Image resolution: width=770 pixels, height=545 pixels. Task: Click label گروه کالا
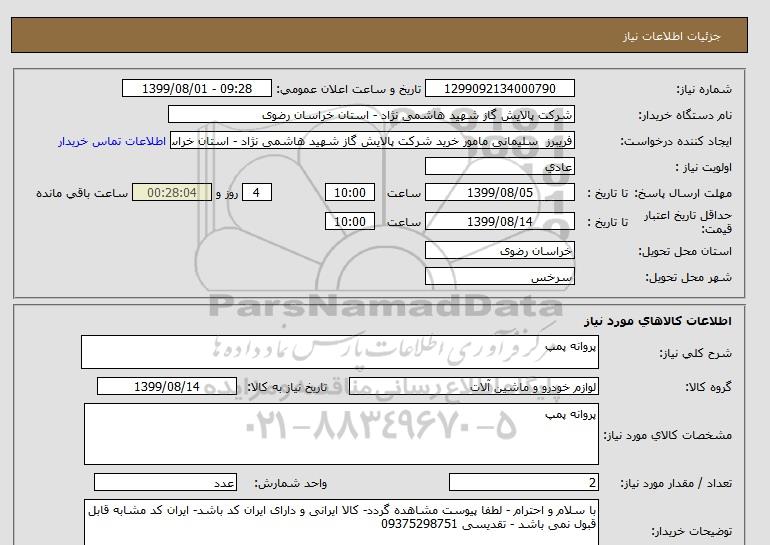pyautogui.click(x=709, y=387)
